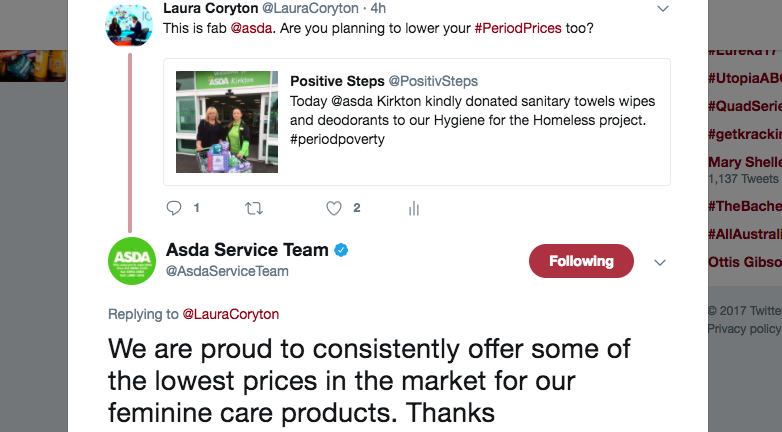Click the retweet arrows icon
782x432 pixels.
pyautogui.click(x=254, y=208)
